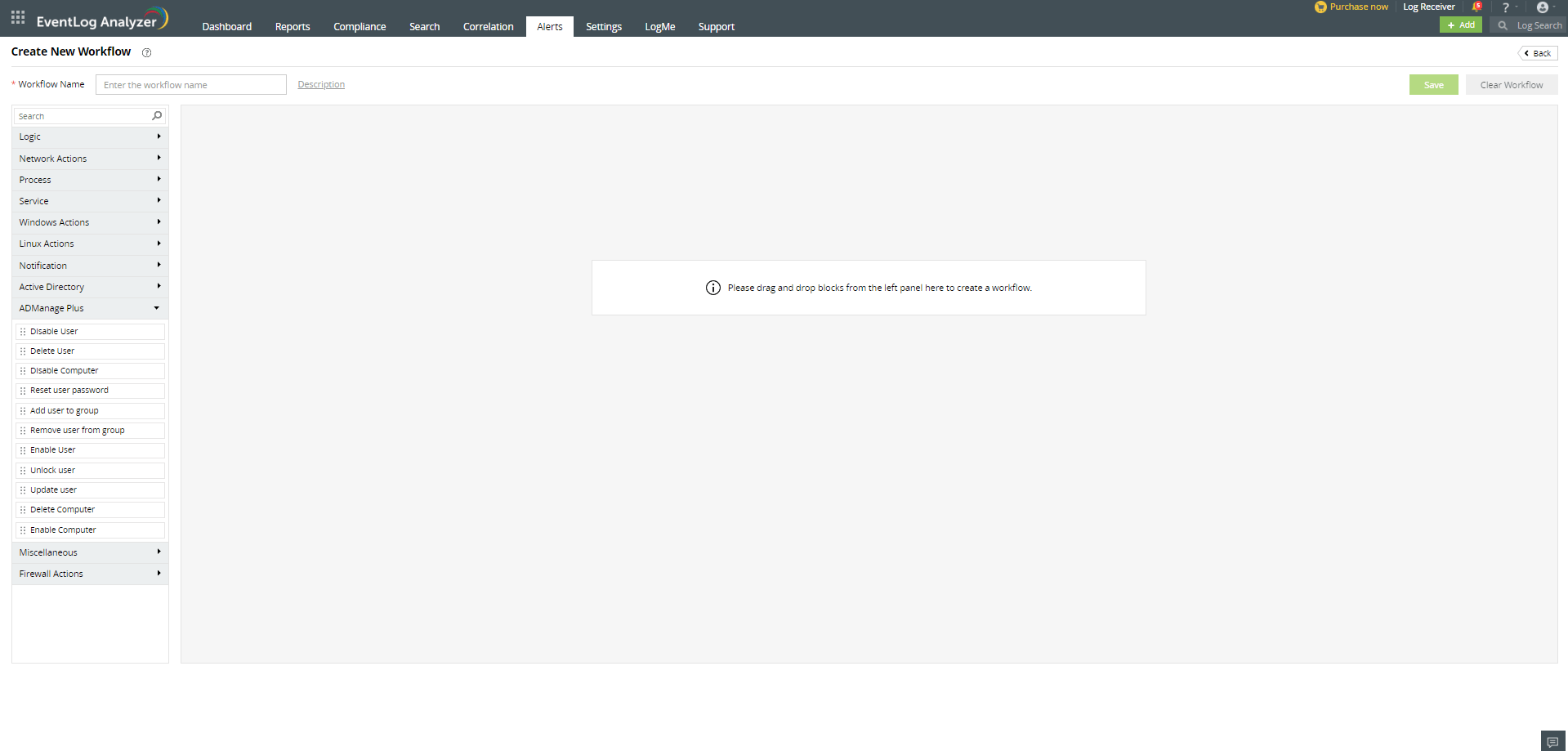The height and width of the screenshot is (751, 1568).
Task: Open the question mark help menu in top bar
Action: click(1506, 7)
